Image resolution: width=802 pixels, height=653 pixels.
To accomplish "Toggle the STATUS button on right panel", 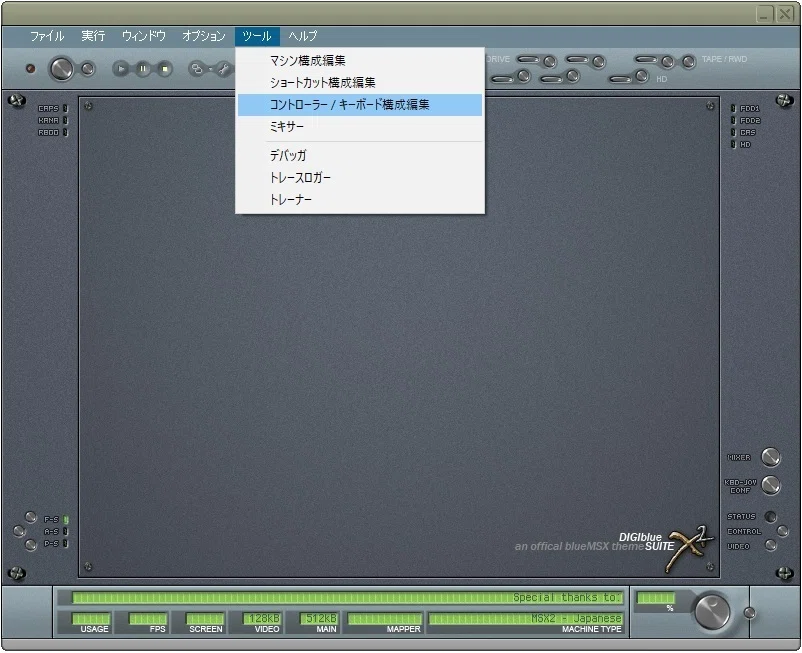I will 770,516.
